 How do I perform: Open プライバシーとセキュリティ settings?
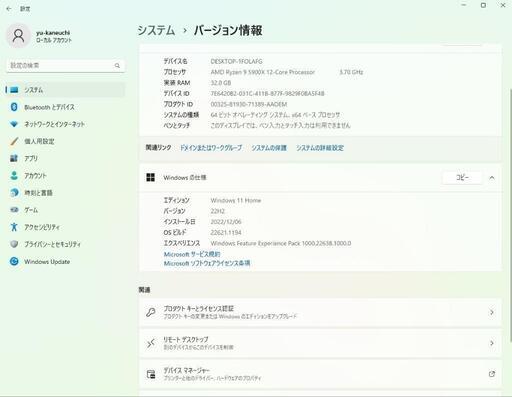66,244
